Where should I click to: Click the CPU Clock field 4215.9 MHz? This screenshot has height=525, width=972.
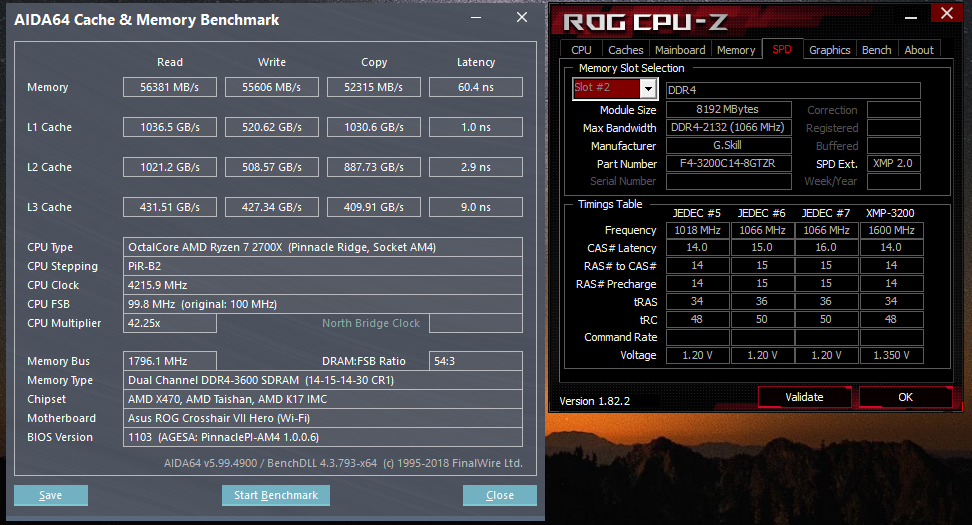(323, 285)
